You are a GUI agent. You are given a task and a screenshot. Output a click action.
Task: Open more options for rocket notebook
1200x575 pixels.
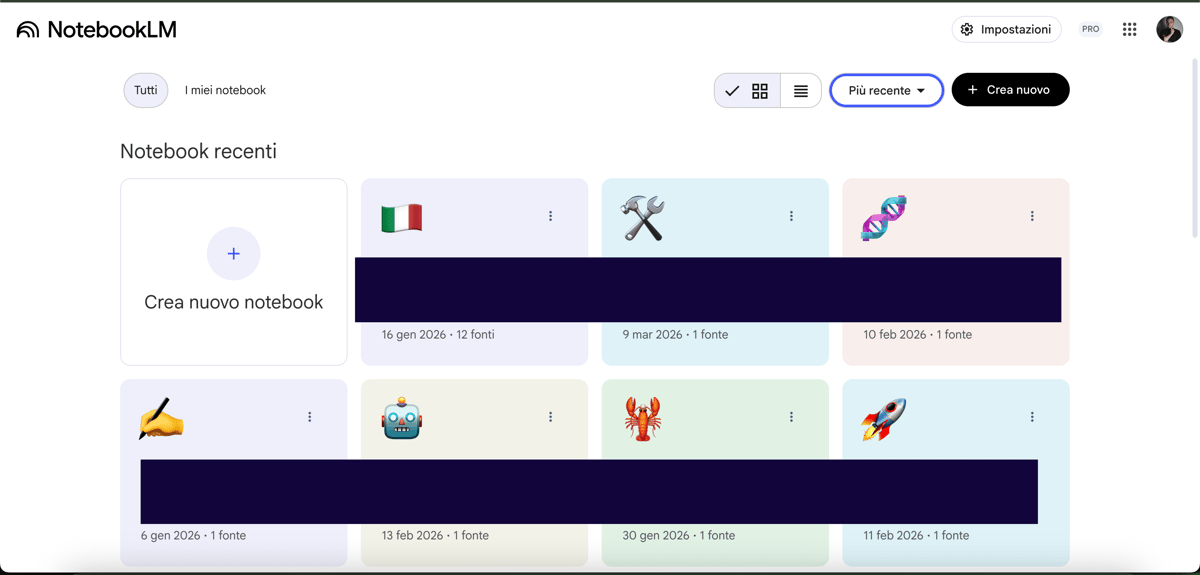pos(1032,417)
